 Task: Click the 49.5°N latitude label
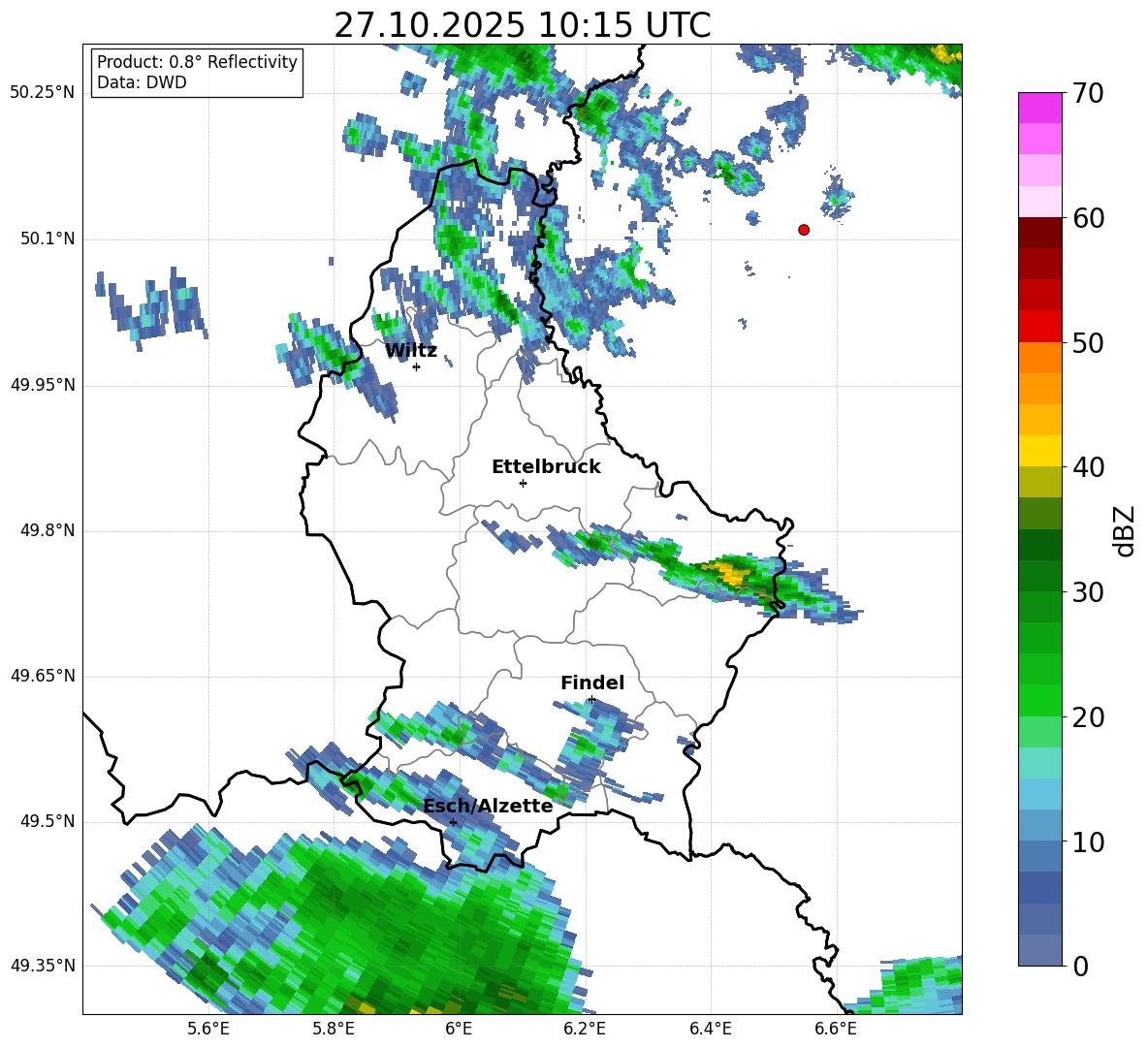tap(47, 821)
